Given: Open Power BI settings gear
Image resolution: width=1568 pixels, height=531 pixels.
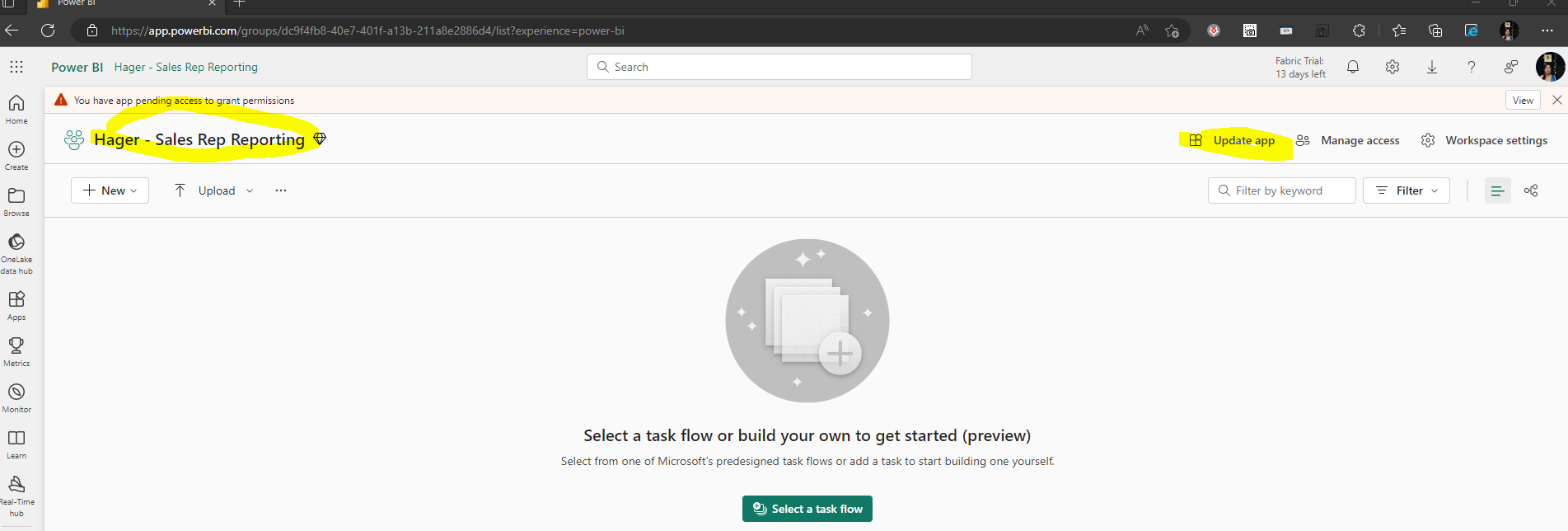Looking at the screenshot, I should pos(1392,67).
